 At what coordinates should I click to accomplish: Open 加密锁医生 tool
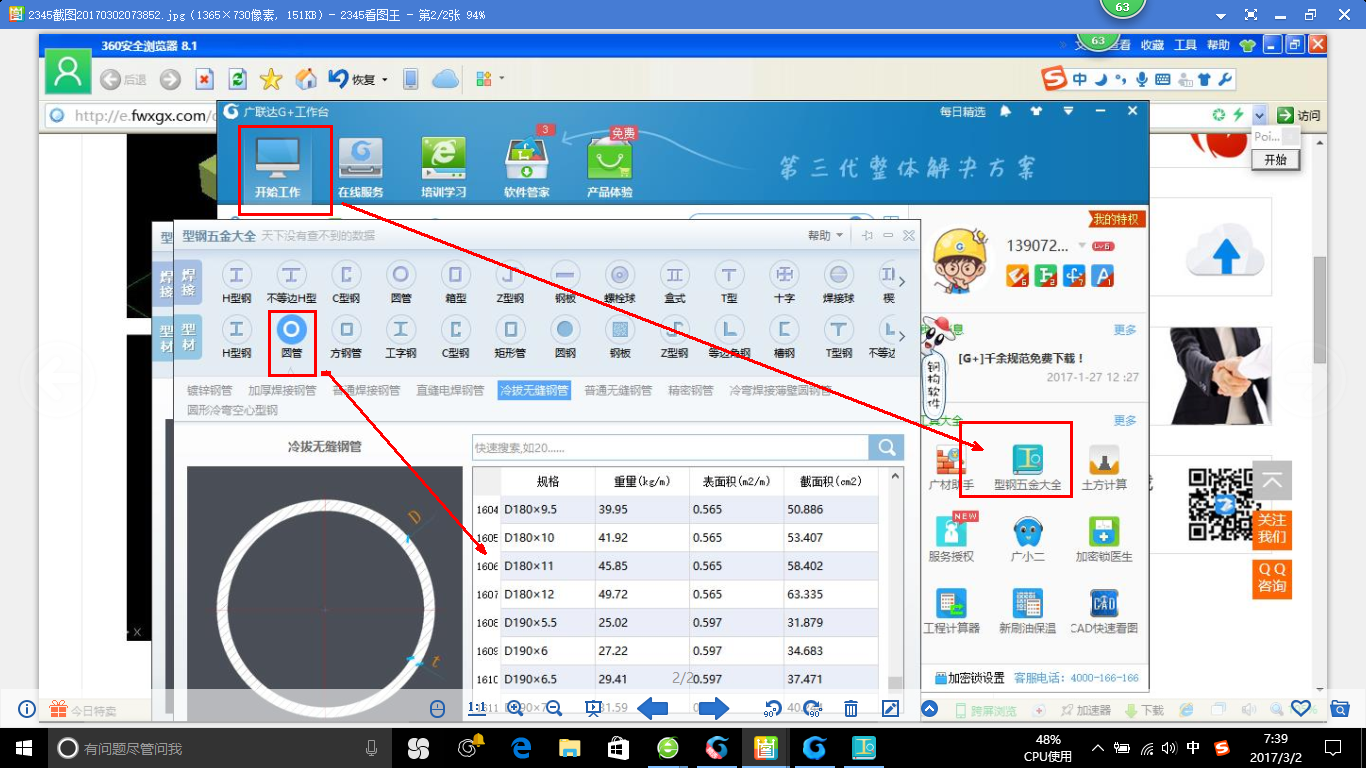(x=1104, y=539)
